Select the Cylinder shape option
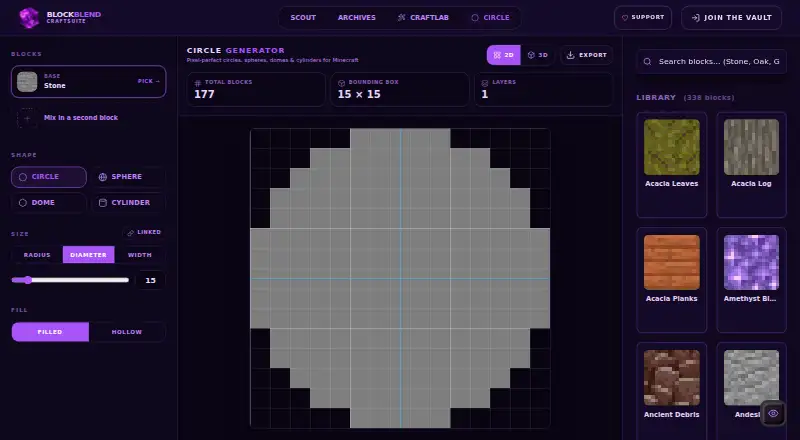 (x=128, y=203)
